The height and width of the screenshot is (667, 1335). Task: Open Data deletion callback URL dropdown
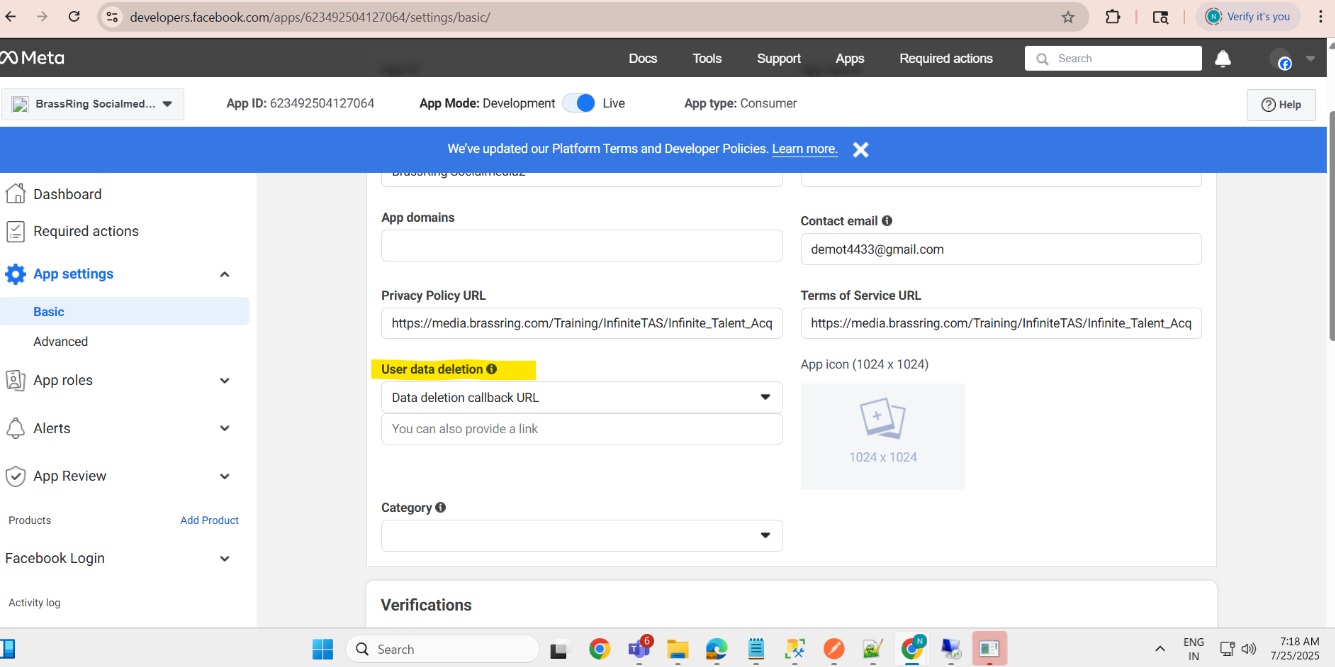(582, 397)
